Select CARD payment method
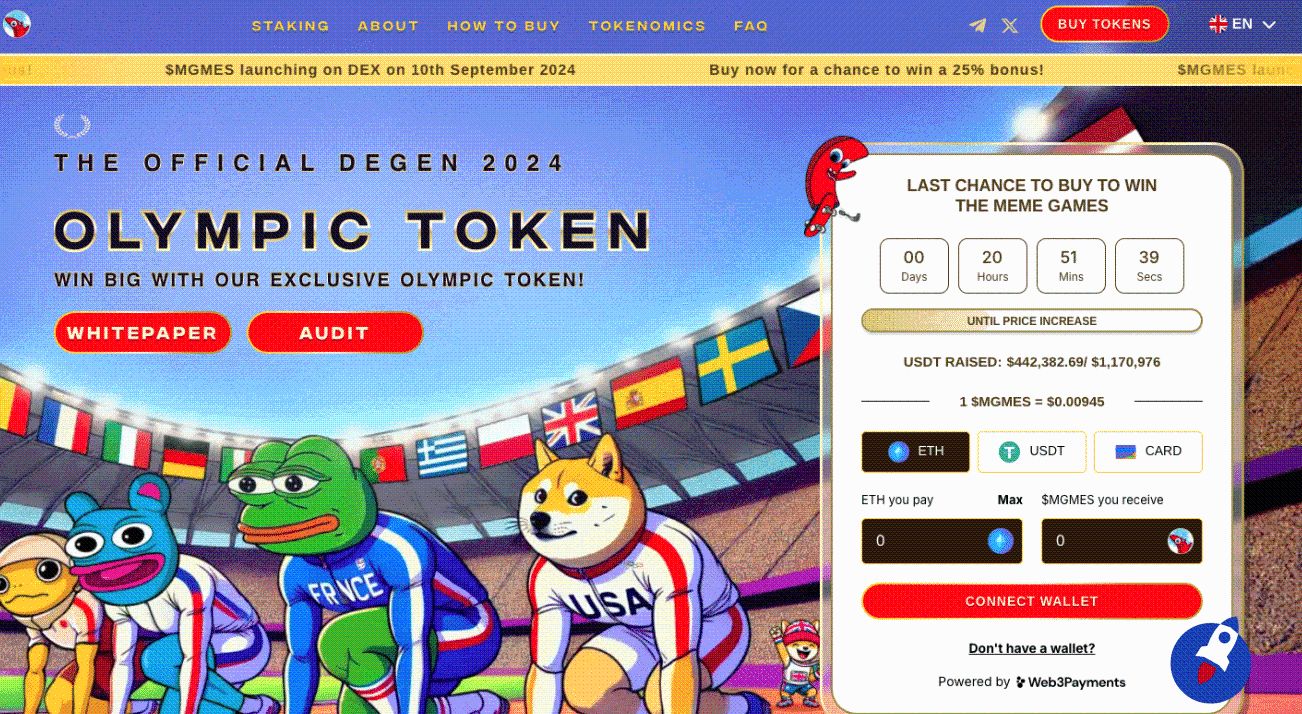 click(1148, 452)
